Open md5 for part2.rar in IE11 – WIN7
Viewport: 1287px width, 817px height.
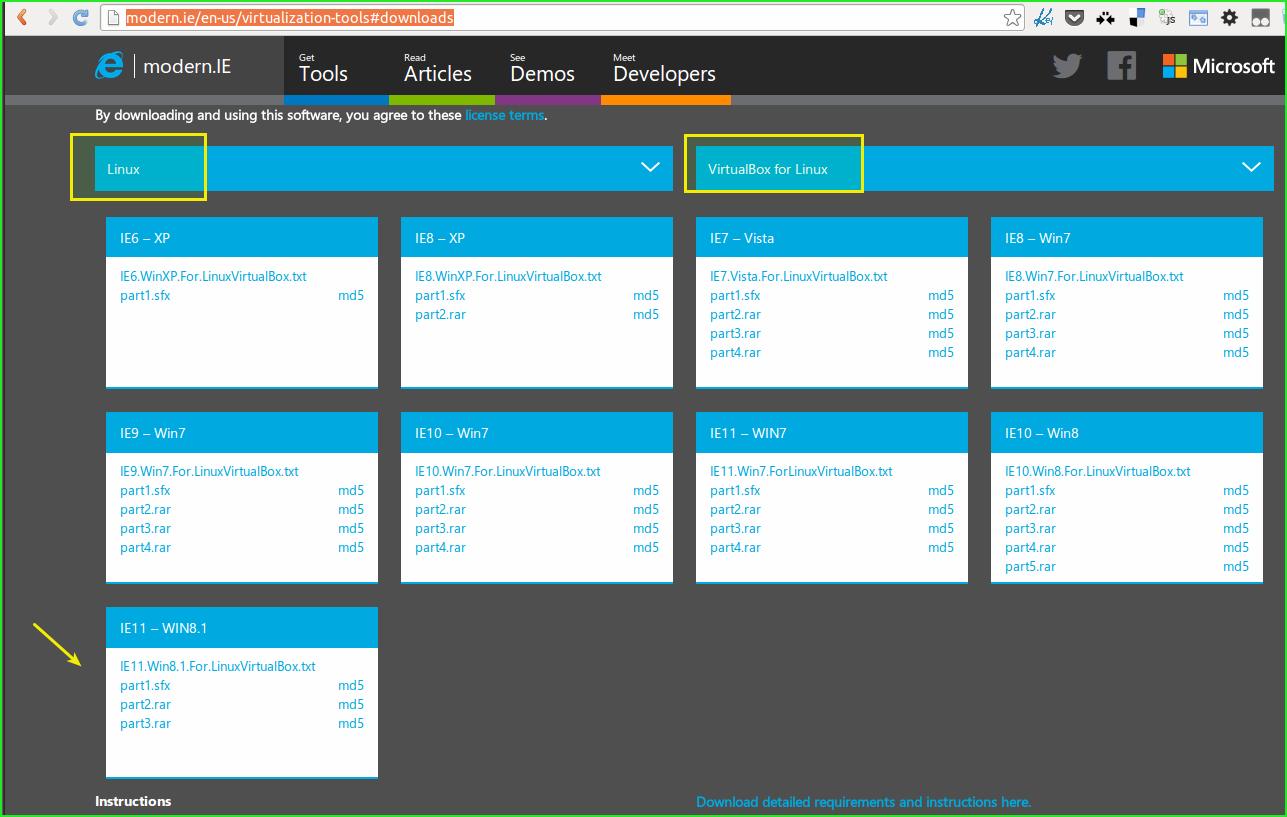pyautogui.click(x=941, y=509)
